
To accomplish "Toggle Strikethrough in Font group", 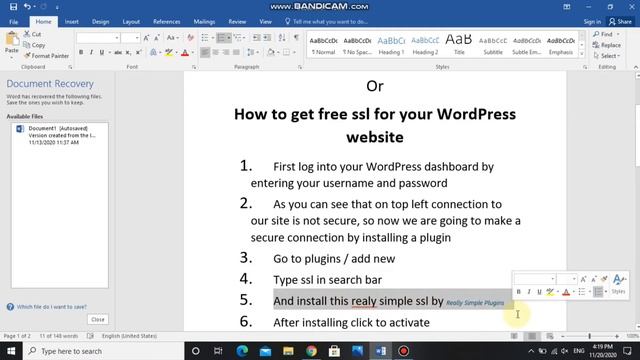I will click(118, 52).
